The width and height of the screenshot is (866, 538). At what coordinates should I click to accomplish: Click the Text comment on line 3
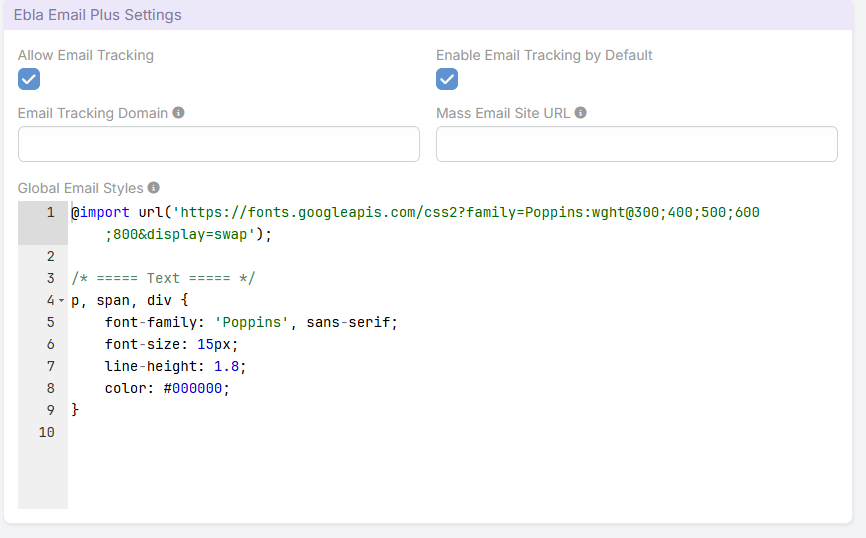163,278
